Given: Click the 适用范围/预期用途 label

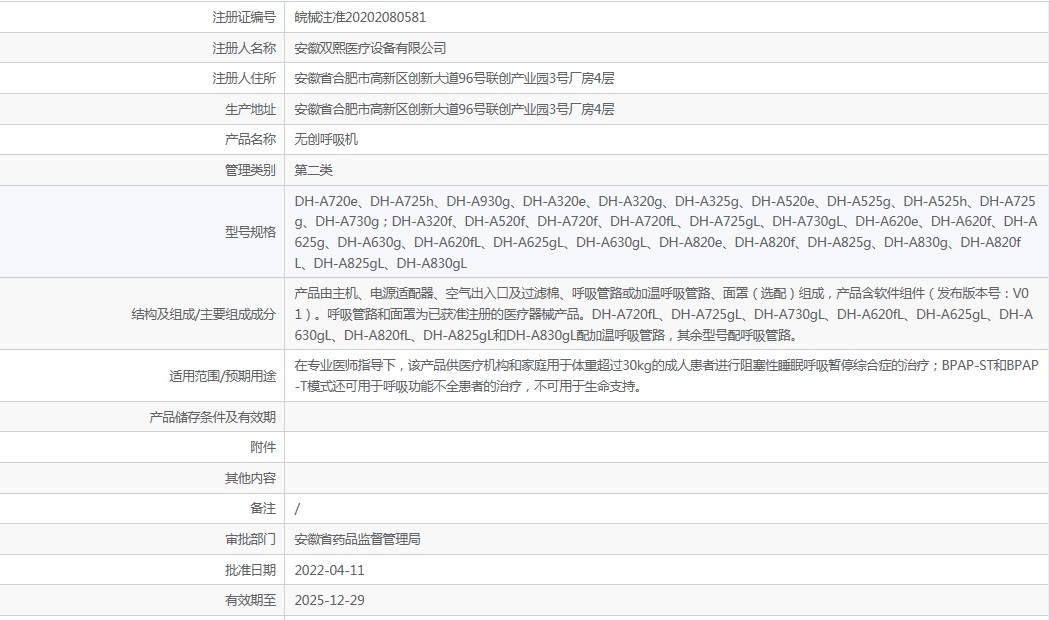Looking at the screenshot, I should (222, 376).
